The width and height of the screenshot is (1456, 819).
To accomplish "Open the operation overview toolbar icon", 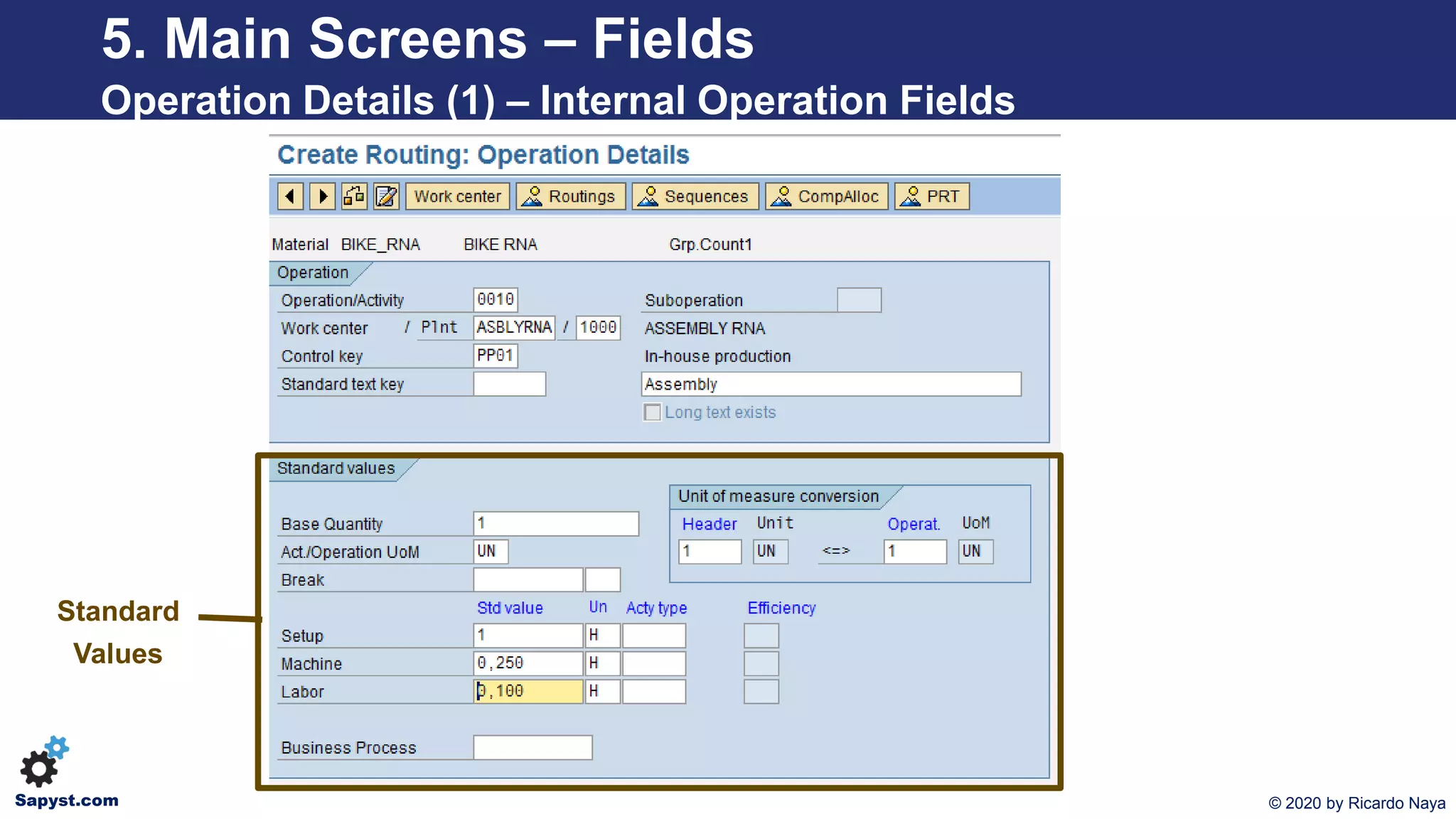I will point(354,196).
